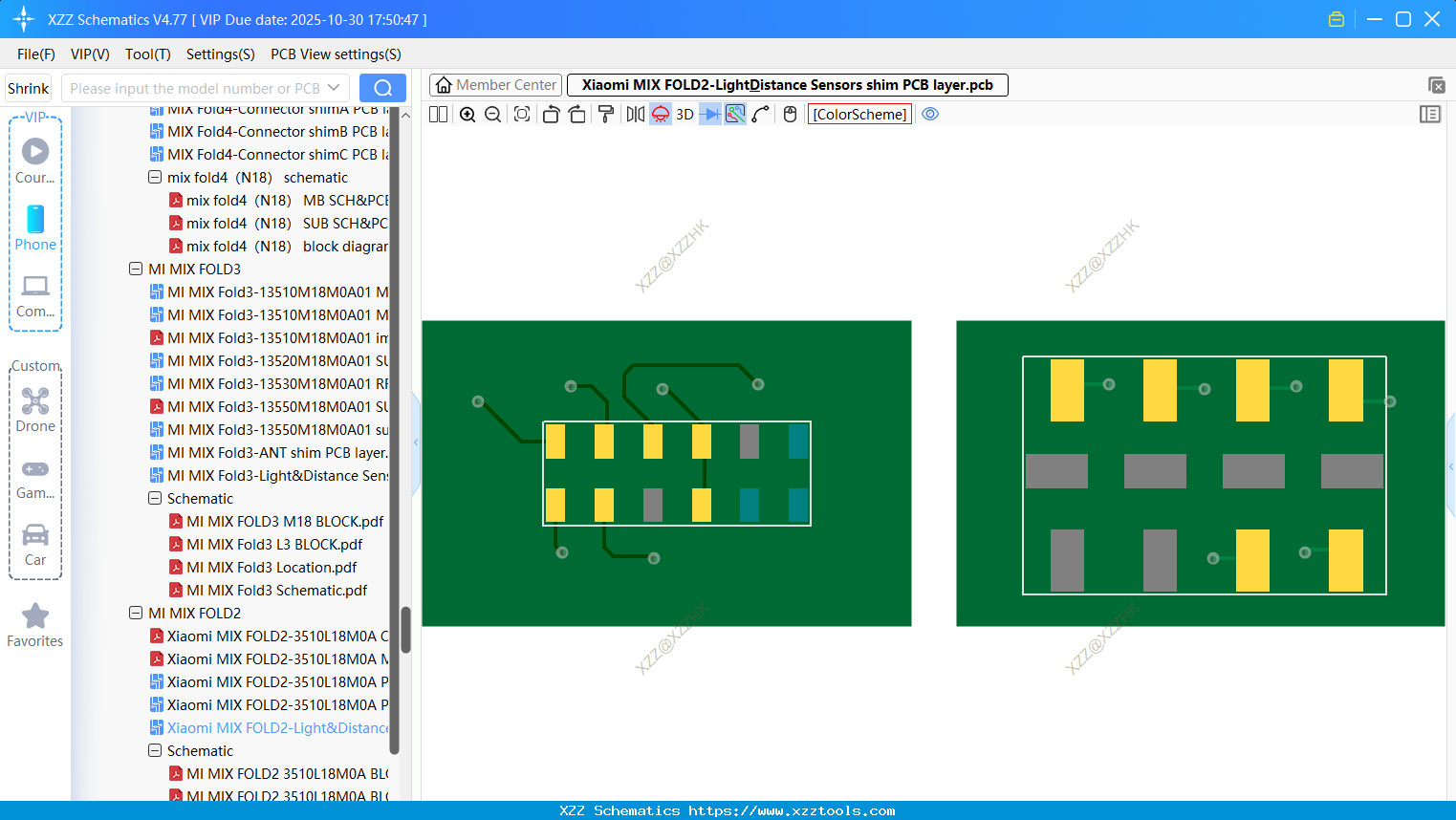The height and width of the screenshot is (820, 1456).
Task: Open MI MIX Fold3-13530M18M0A01 RF file
Action: (x=270, y=384)
